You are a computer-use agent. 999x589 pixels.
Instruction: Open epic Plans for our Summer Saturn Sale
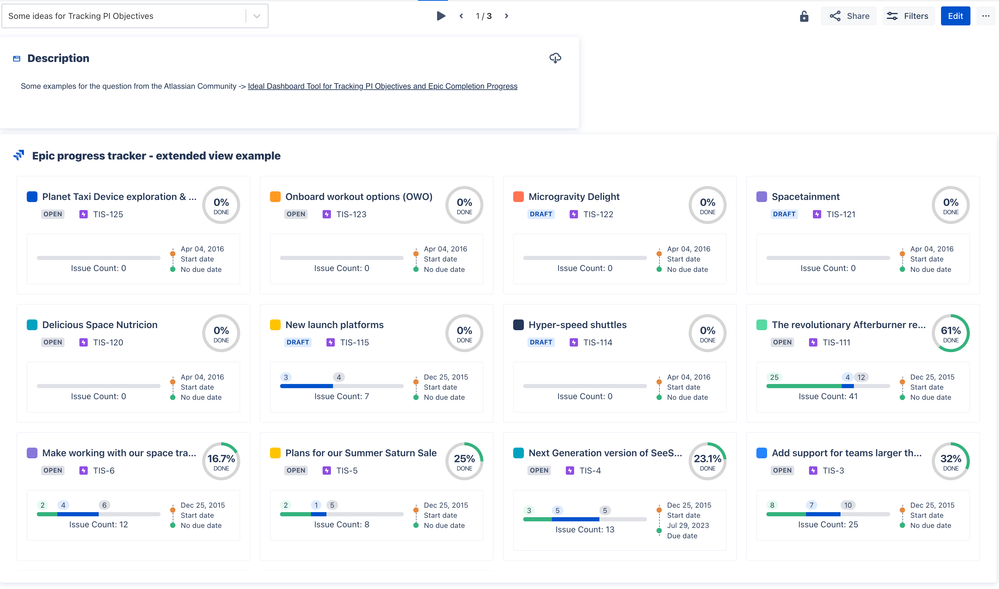click(x=361, y=453)
